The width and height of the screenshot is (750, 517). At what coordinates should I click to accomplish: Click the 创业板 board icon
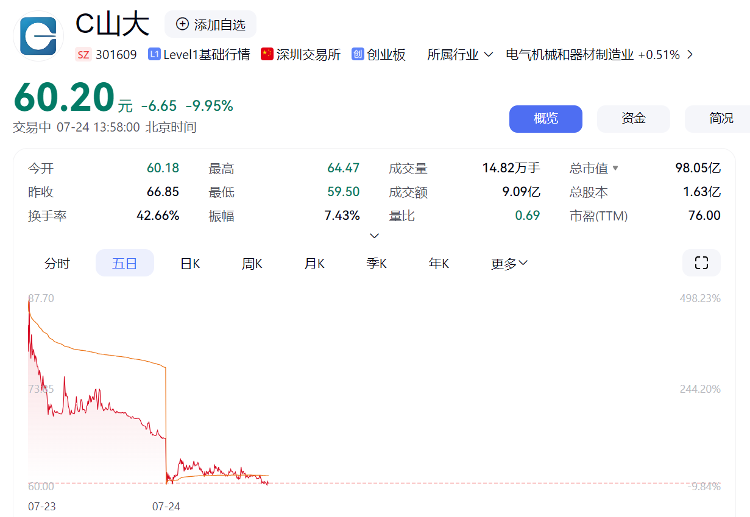tap(357, 55)
